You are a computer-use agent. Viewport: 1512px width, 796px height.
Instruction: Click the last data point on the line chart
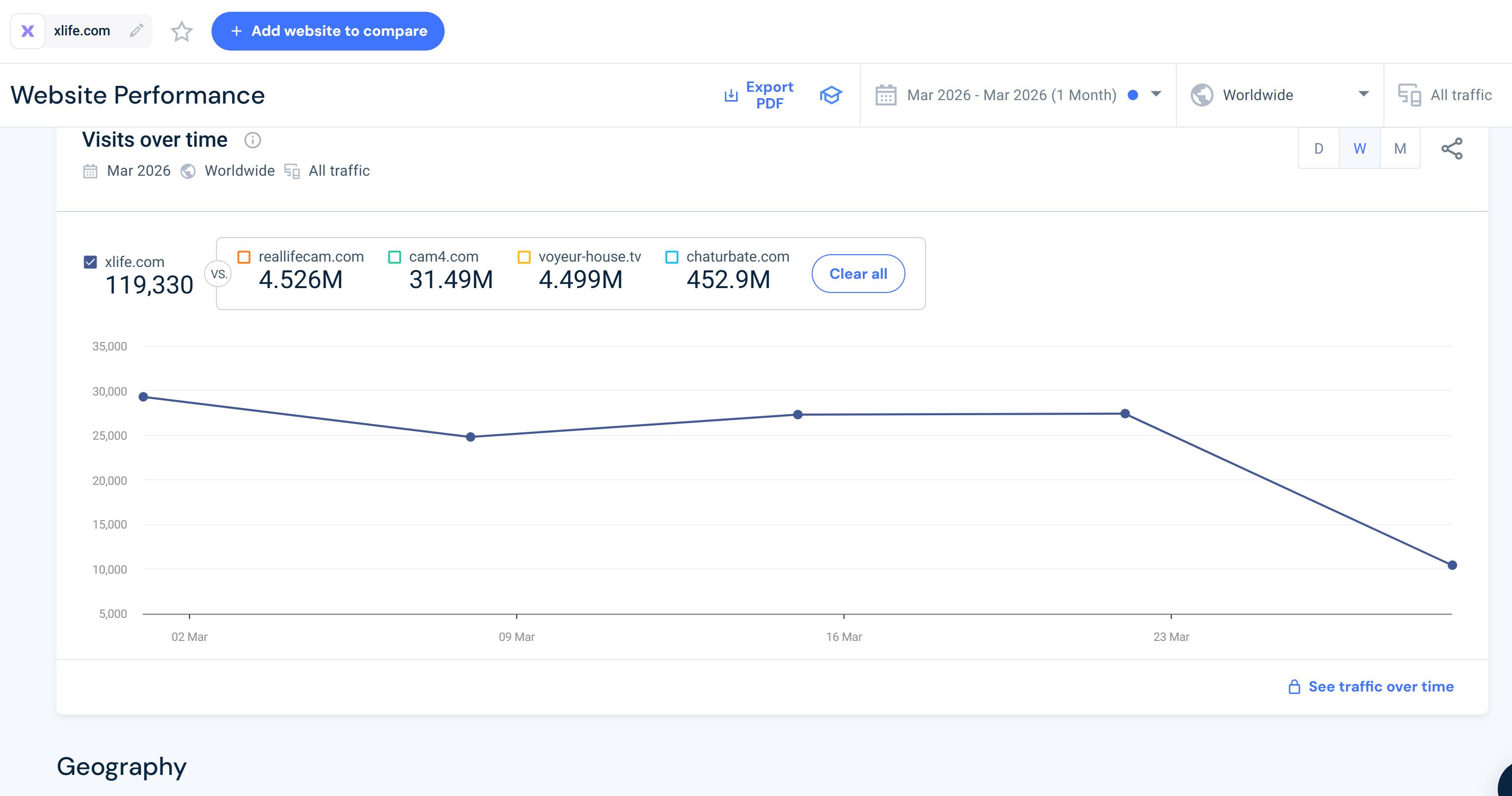coord(1452,565)
